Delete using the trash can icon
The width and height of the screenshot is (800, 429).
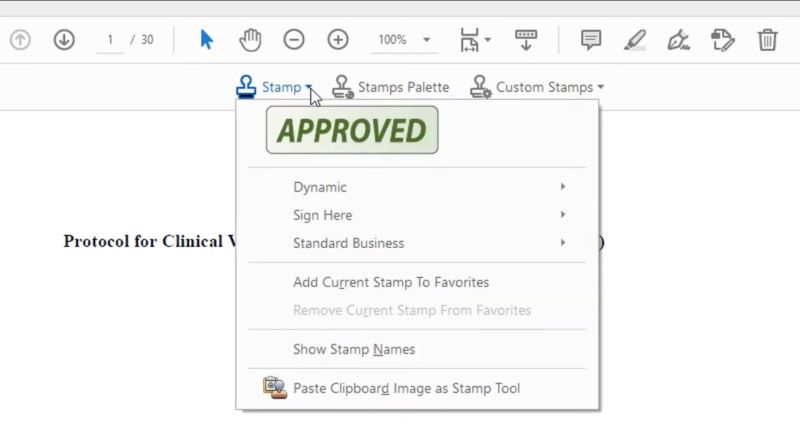pos(767,40)
